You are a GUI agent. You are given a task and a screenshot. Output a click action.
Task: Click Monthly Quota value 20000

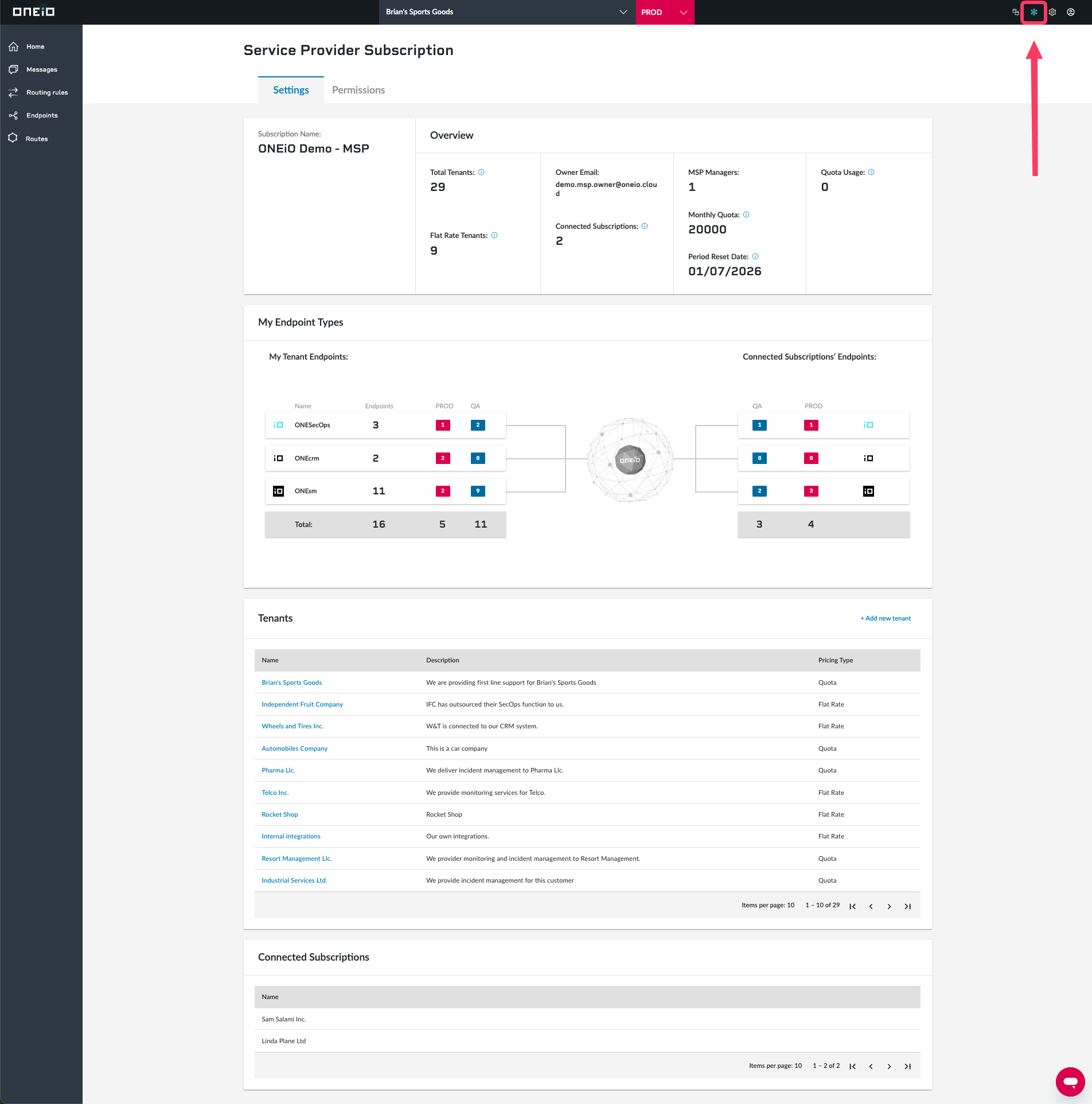coord(707,229)
